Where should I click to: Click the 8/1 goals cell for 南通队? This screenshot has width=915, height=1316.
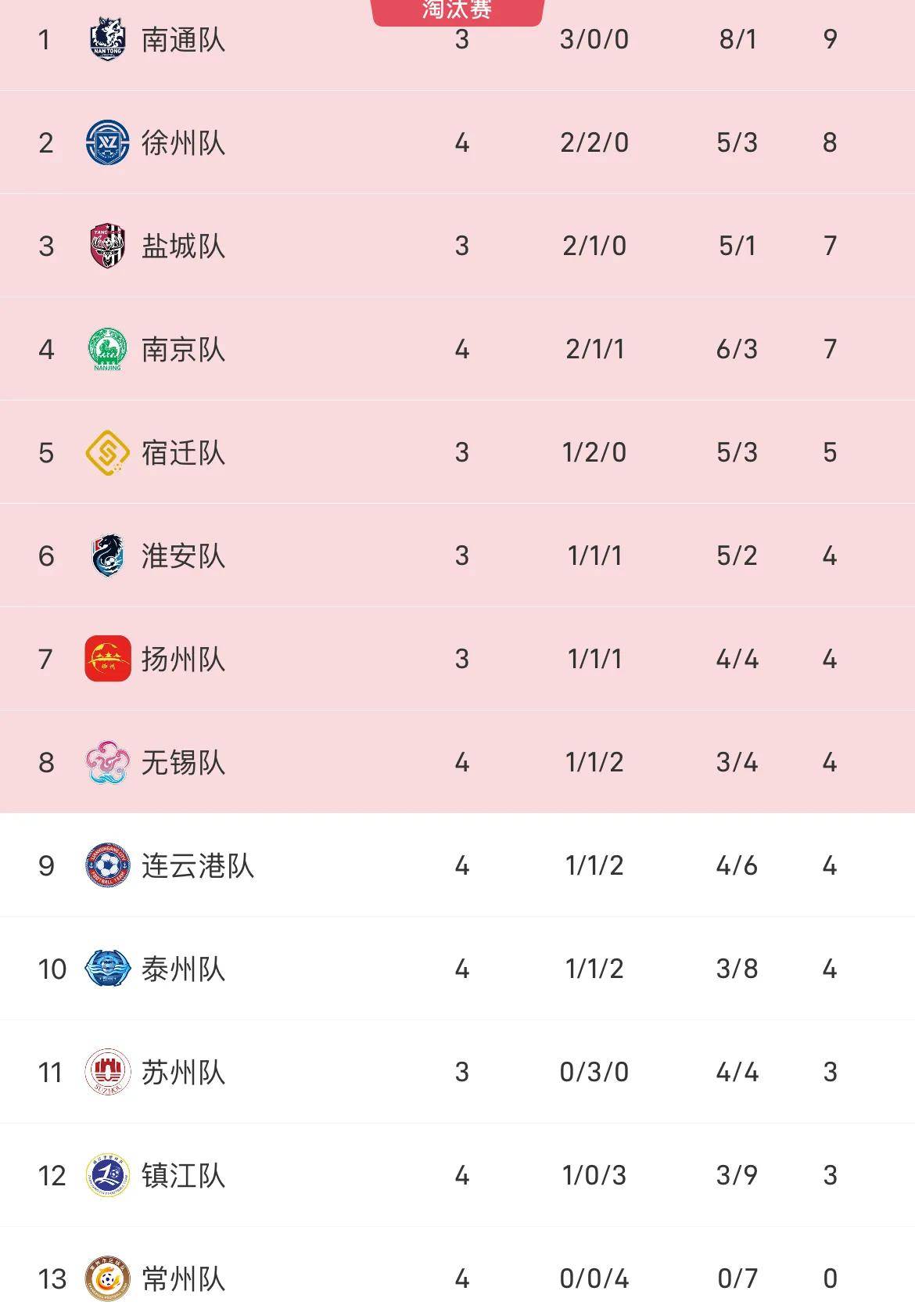coord(737,39)
